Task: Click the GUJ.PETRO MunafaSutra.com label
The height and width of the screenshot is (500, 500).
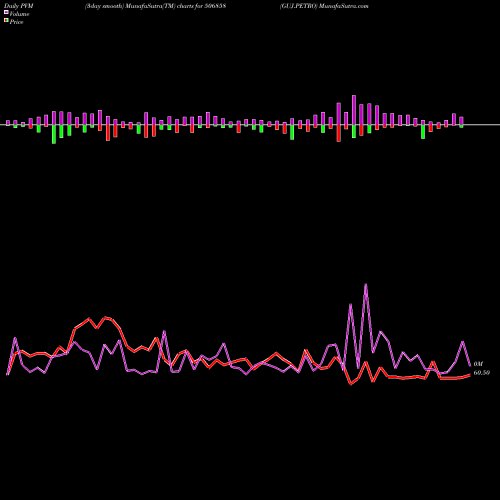Action: coord(324,6)
